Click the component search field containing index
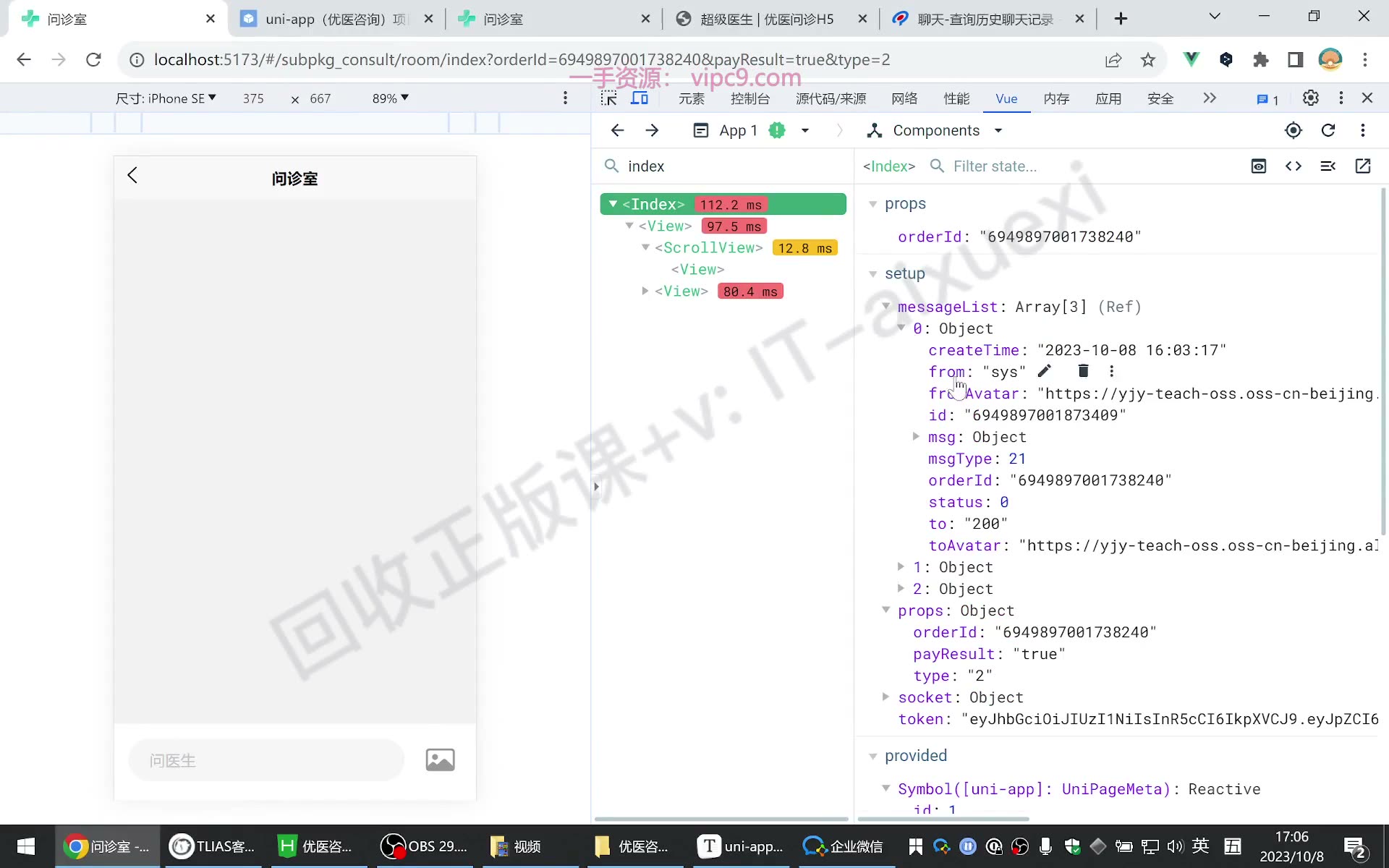 pos(723,166)
